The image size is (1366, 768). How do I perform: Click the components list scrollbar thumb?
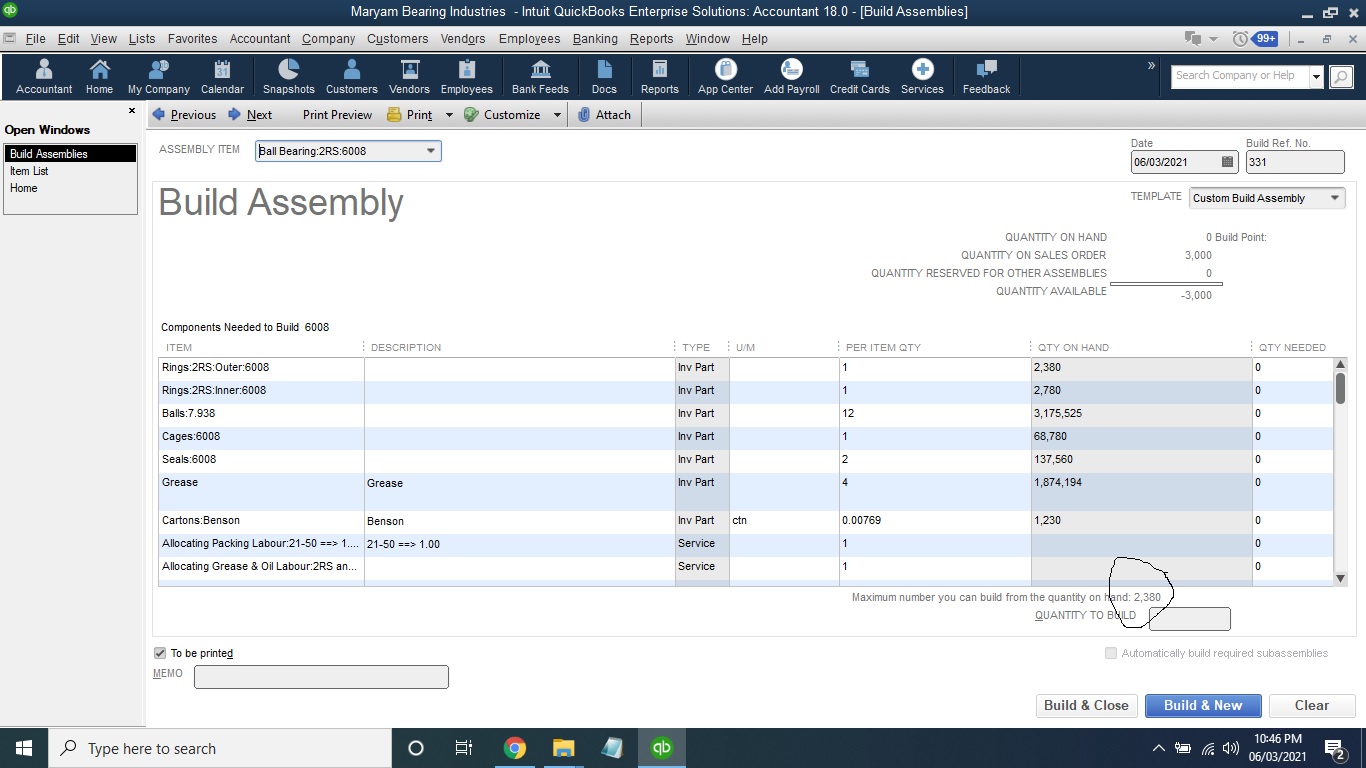[x=1340, y=388]
